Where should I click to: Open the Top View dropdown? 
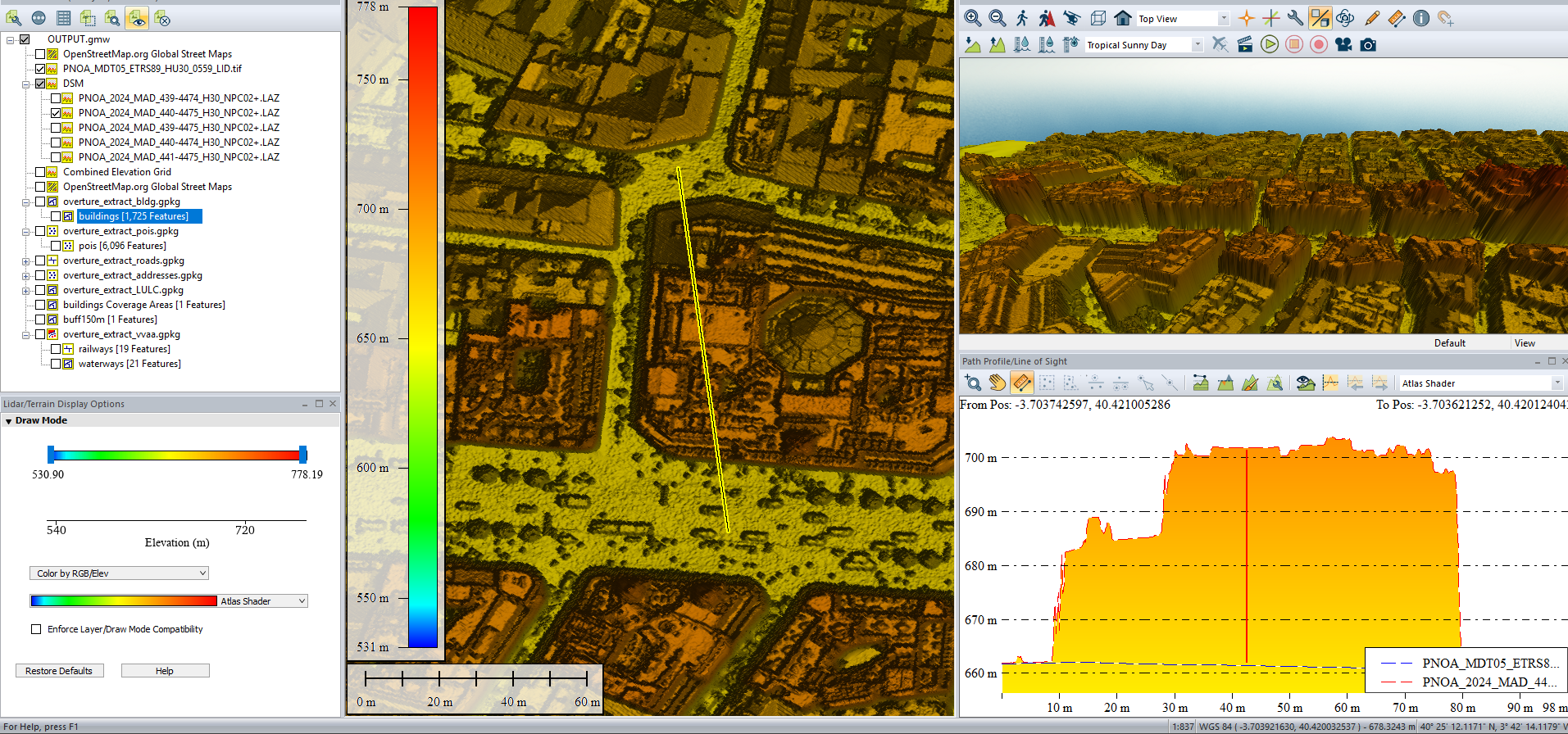click(x=1223, y=19)
